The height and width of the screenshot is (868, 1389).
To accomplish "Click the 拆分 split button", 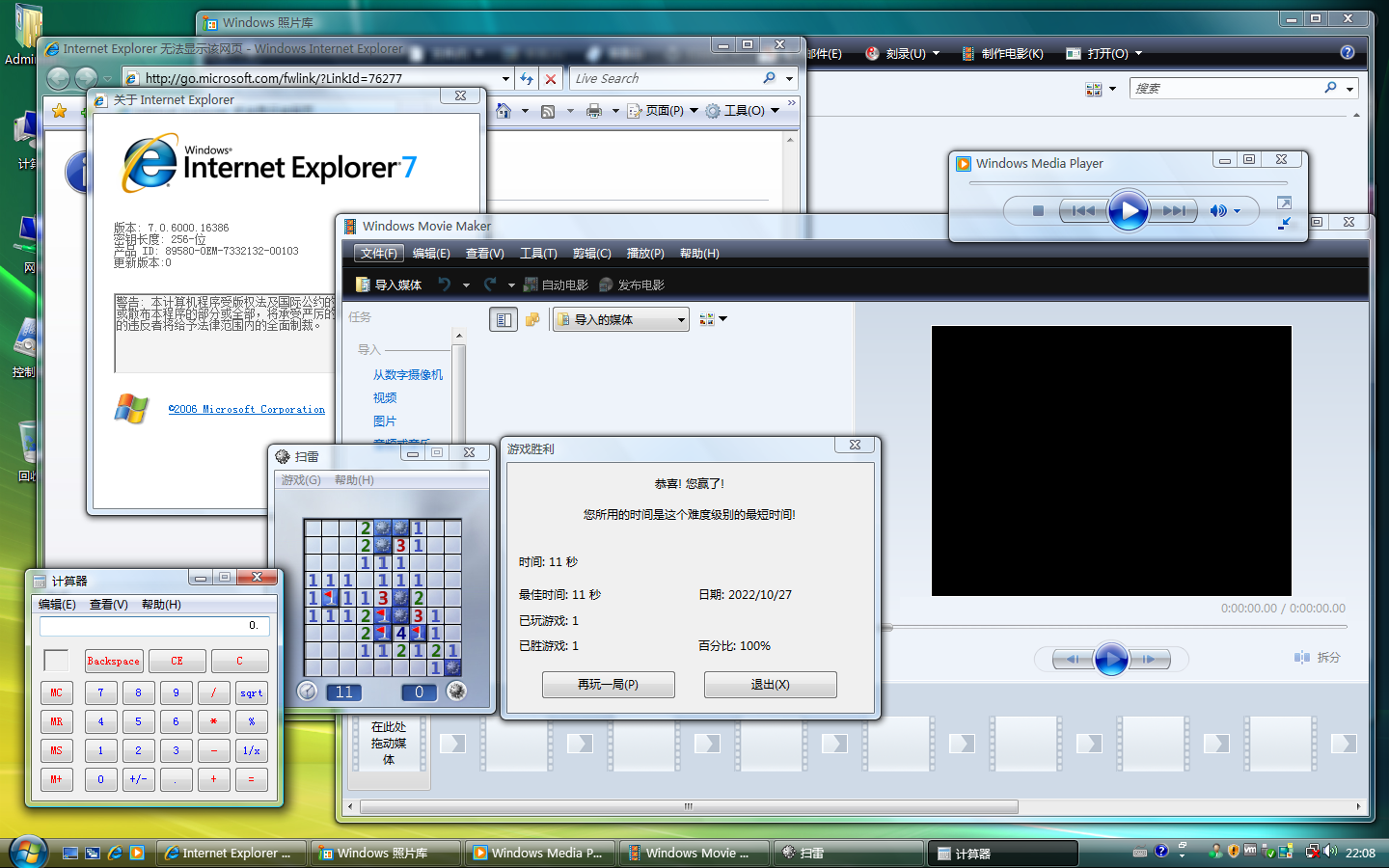I will [x=1318, y=657].
